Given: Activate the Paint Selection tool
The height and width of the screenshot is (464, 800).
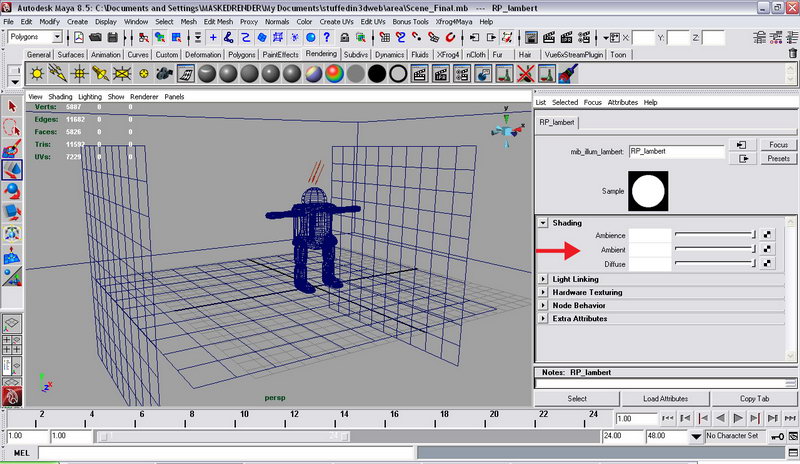Looking at the screenshot, I should (x=12, y=148).
